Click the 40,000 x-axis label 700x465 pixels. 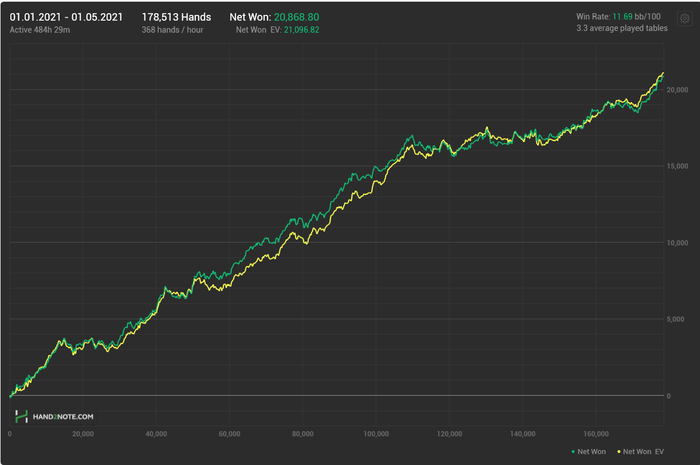(156, 434)
